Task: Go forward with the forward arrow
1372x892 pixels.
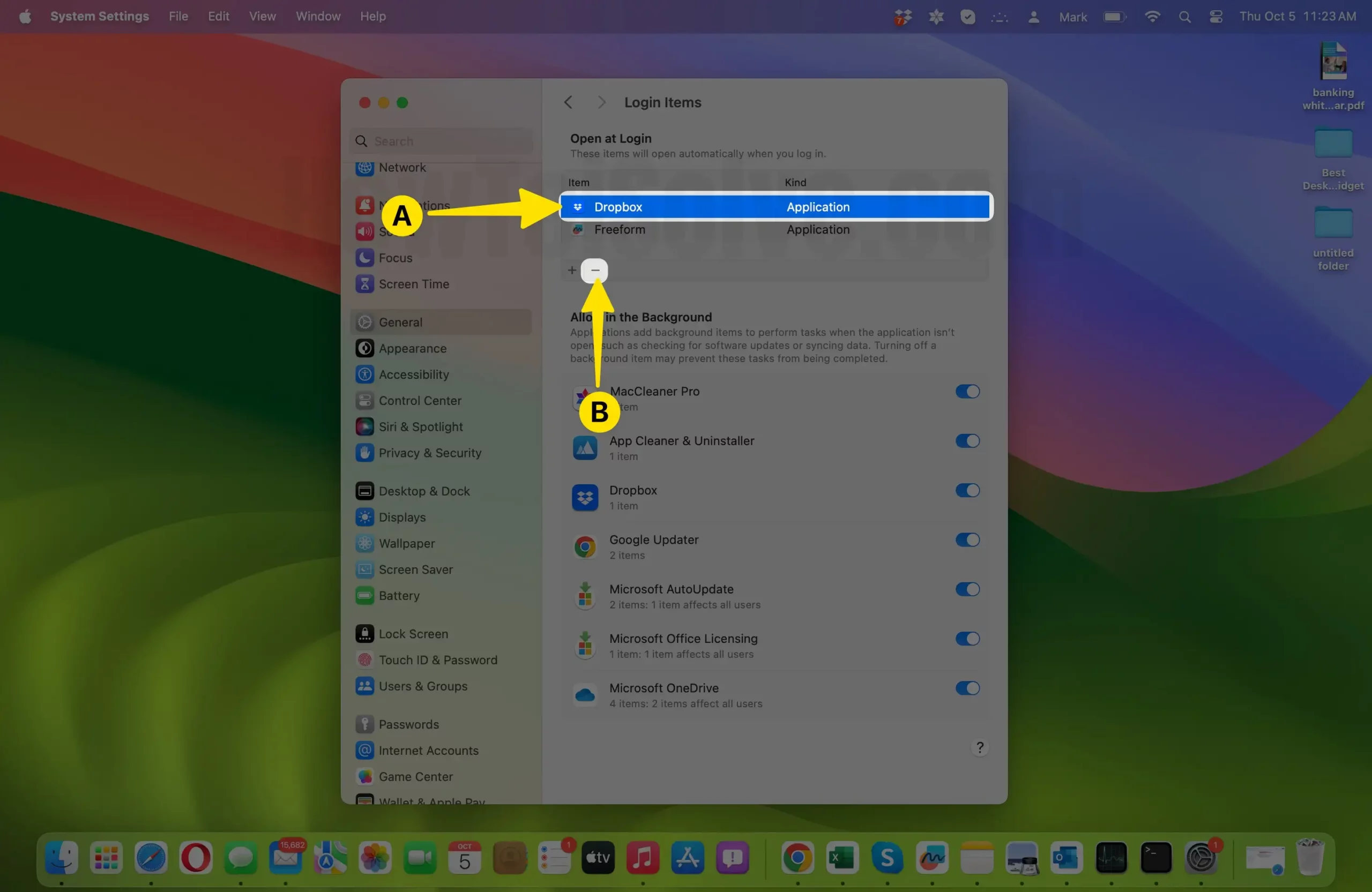Action: click(x=601, y=102)
